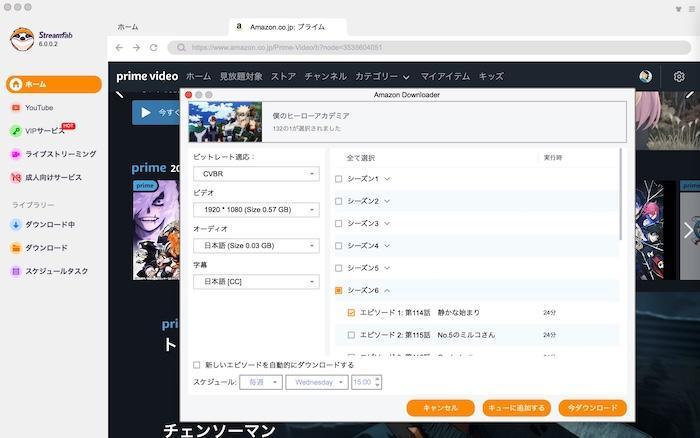
Task: Open ライブストリーミング in the sidebar
Action: (53, 154)
